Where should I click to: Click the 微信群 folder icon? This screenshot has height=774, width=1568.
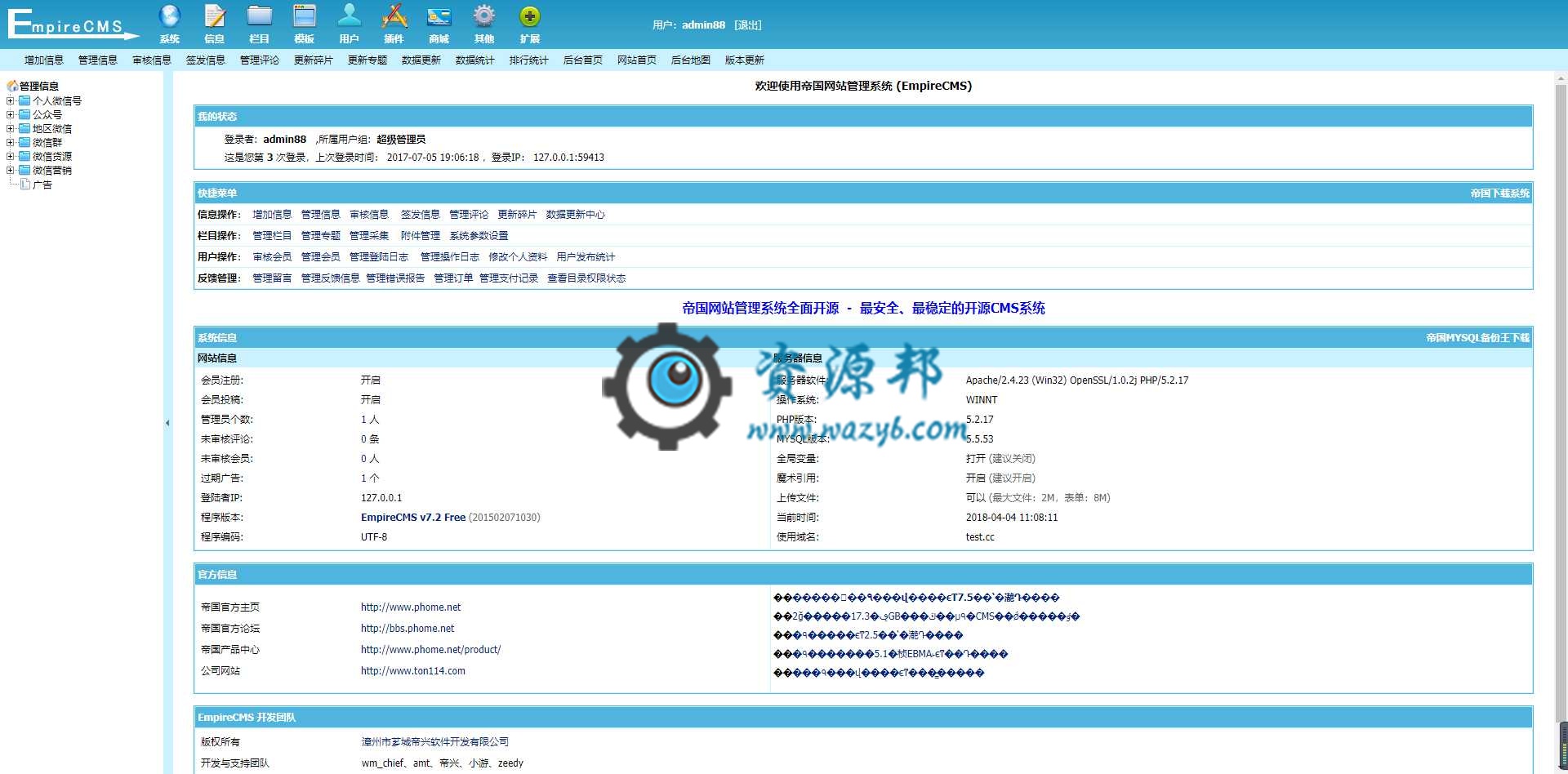[x=24, y=142]
